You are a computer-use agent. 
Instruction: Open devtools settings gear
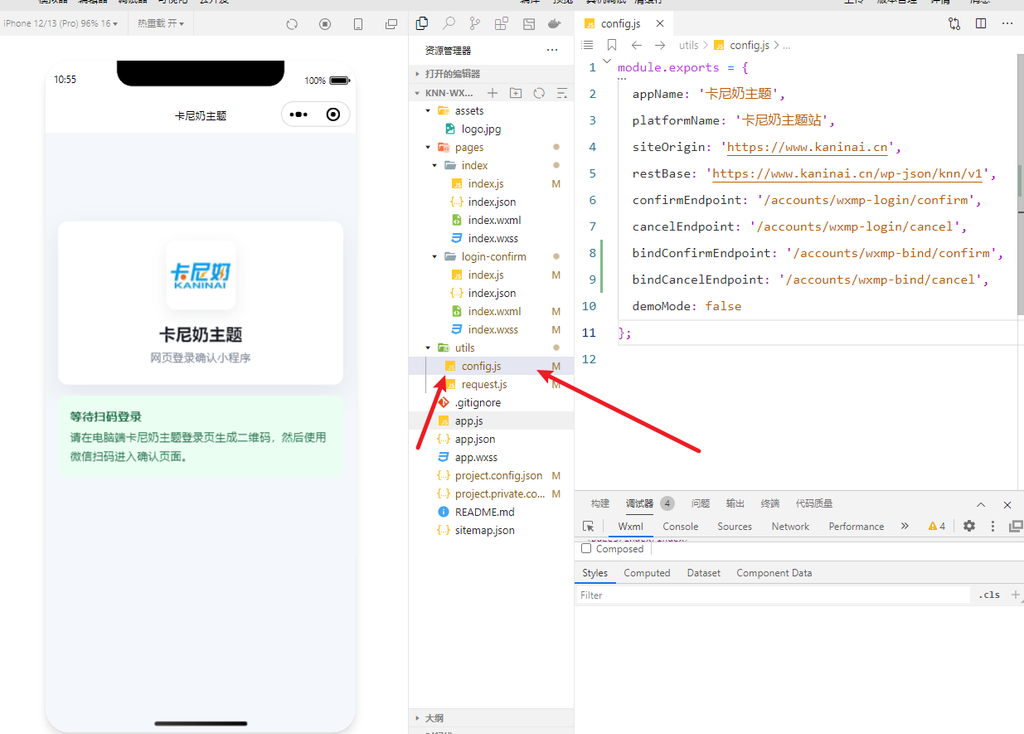[x=969, y=526]
